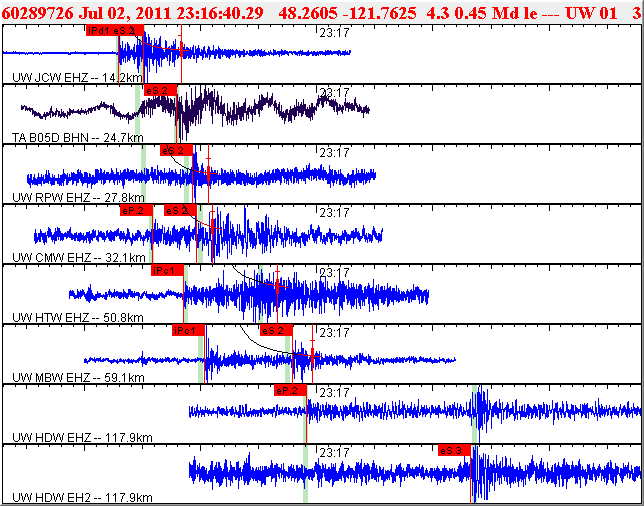Click the P pick flag on HTW trace

coord(166,270)
